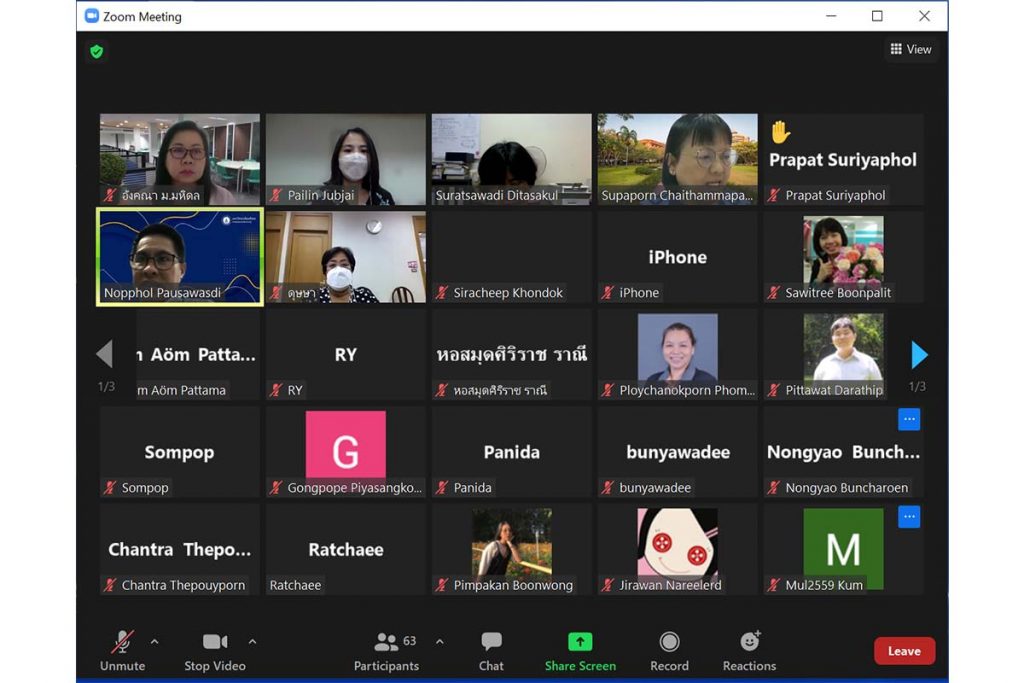
Task: Open more options on Nongyao Buncharoen tile
Action: click(908, 420)
